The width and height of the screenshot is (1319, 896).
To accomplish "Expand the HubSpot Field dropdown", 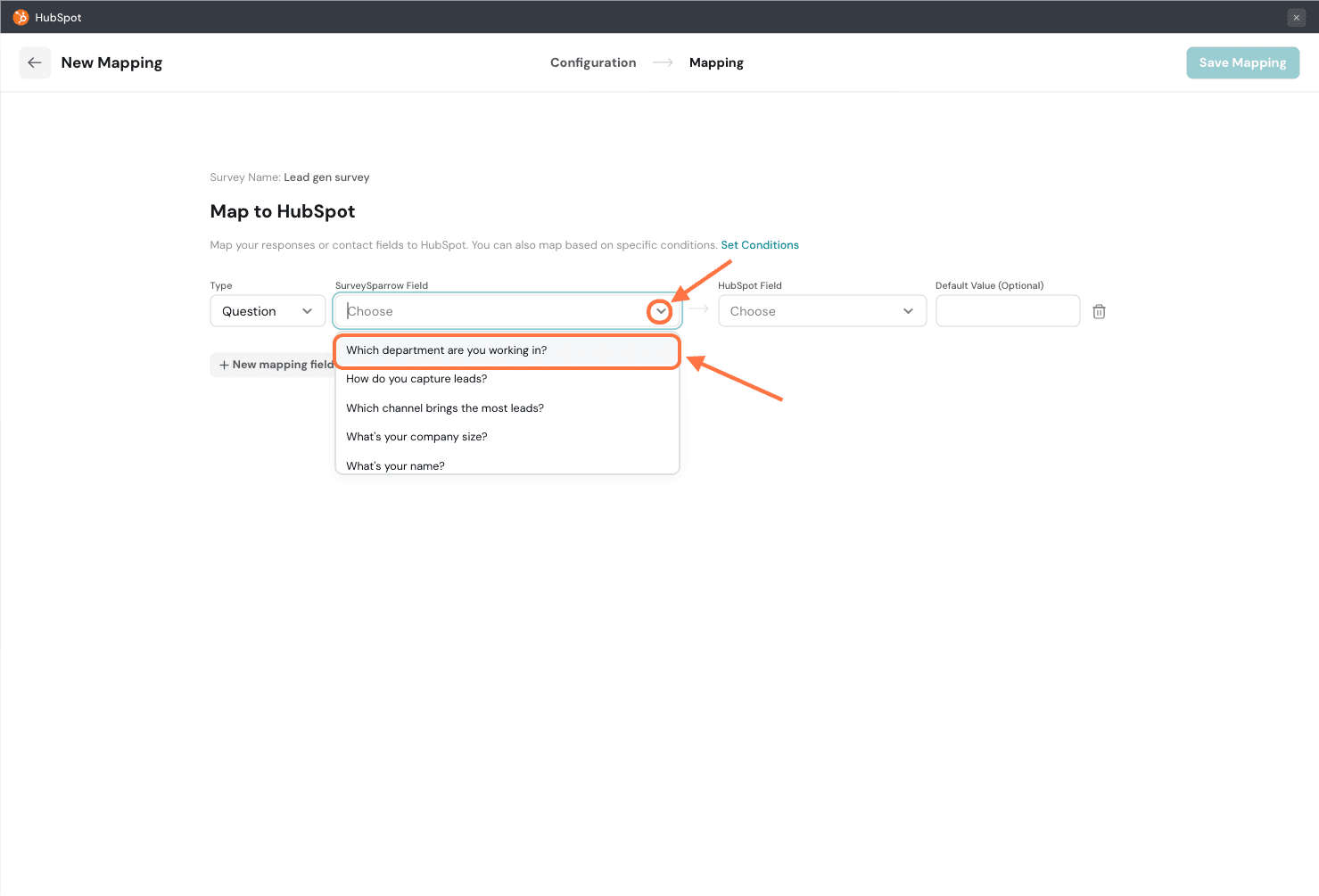I will click(x=821, y=311).
